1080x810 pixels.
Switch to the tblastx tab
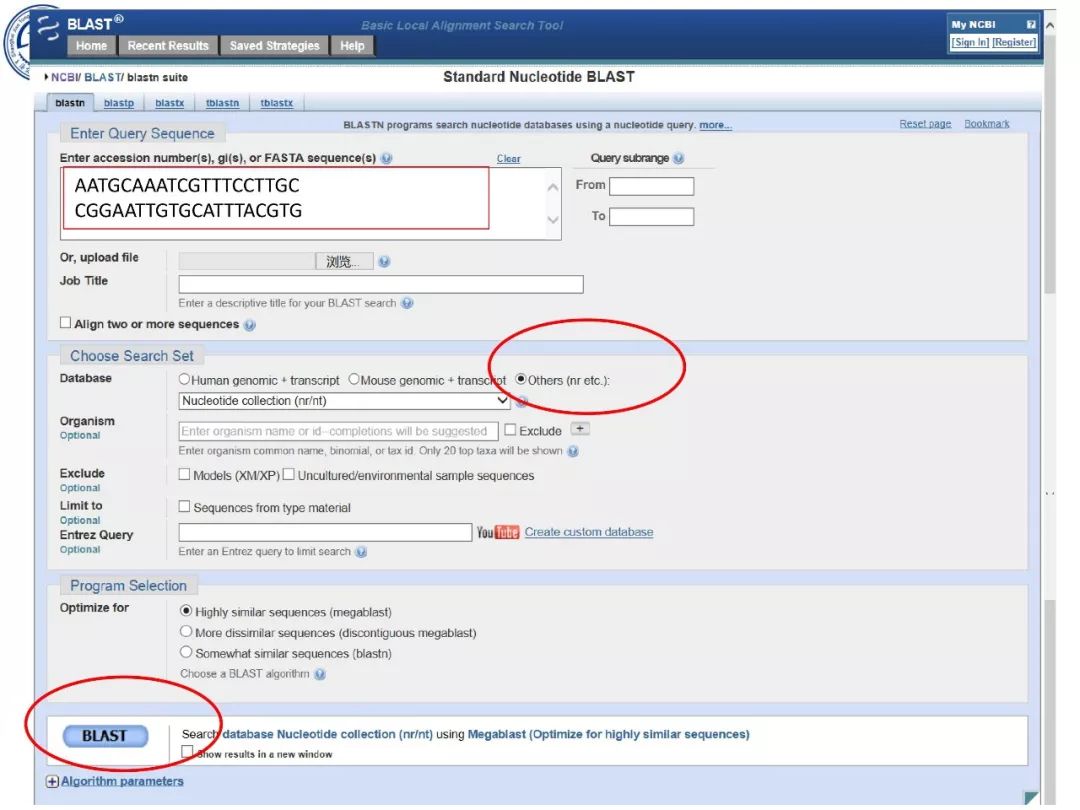[x=276, y=103]
